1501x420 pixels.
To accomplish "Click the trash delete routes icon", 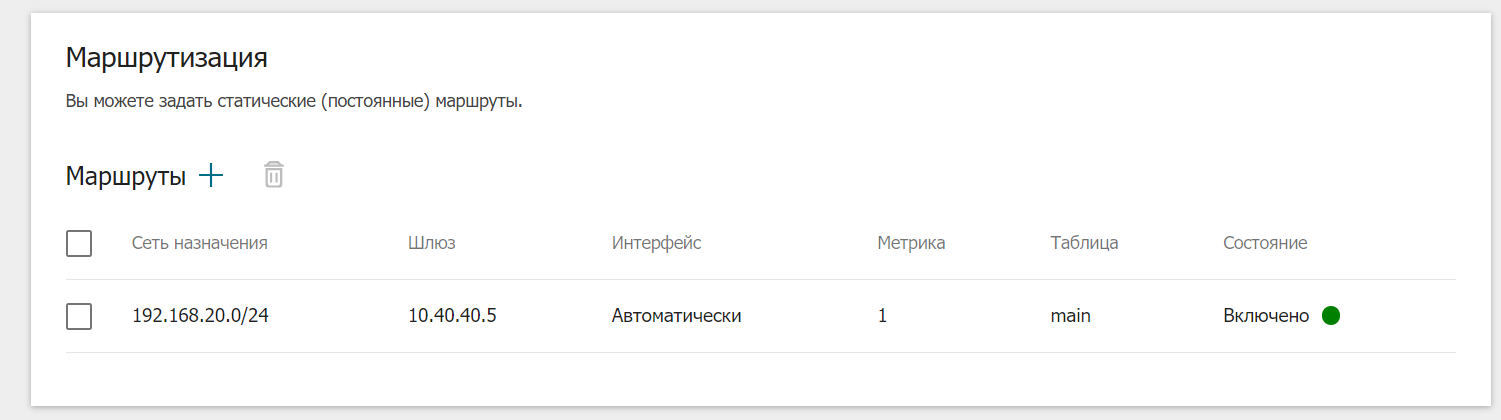I will point(274,175).
